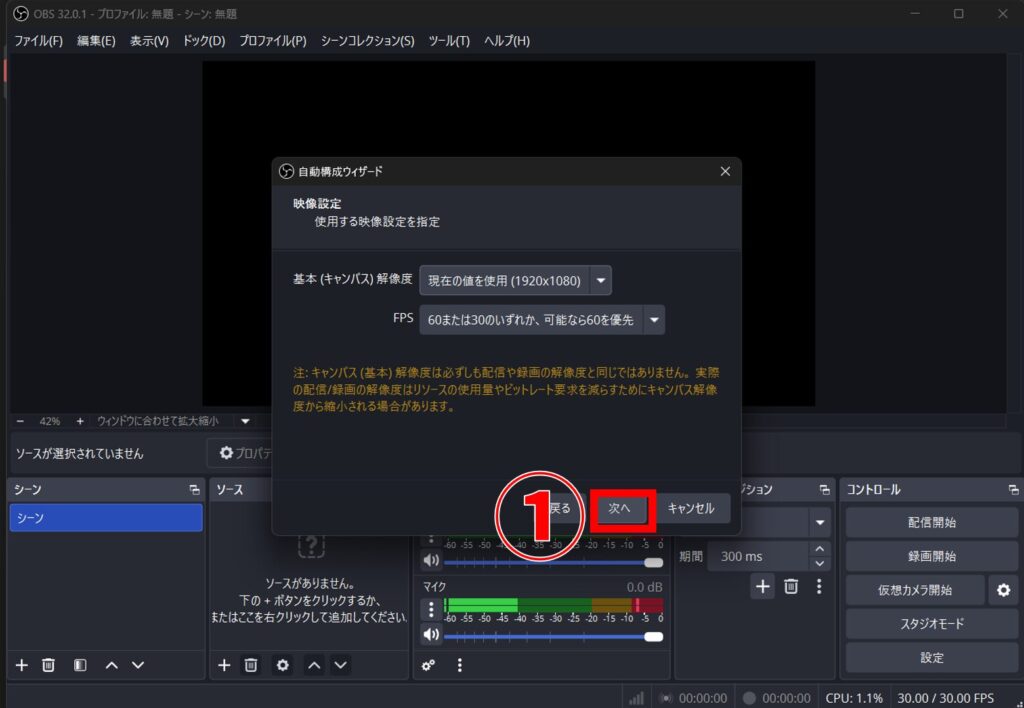
Task: Delete the selected scene with trash icon
Action: [x=46, y=665]
